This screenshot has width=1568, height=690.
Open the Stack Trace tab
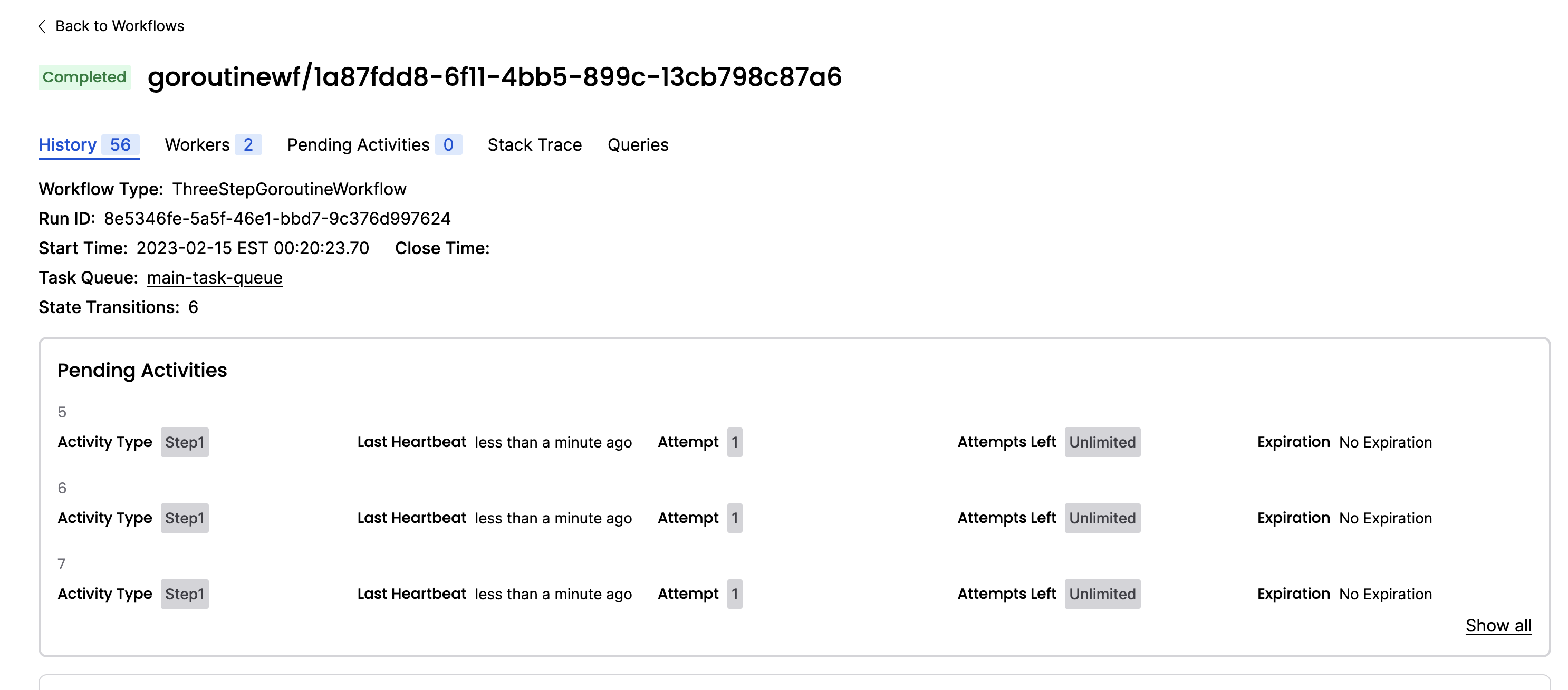534,145
